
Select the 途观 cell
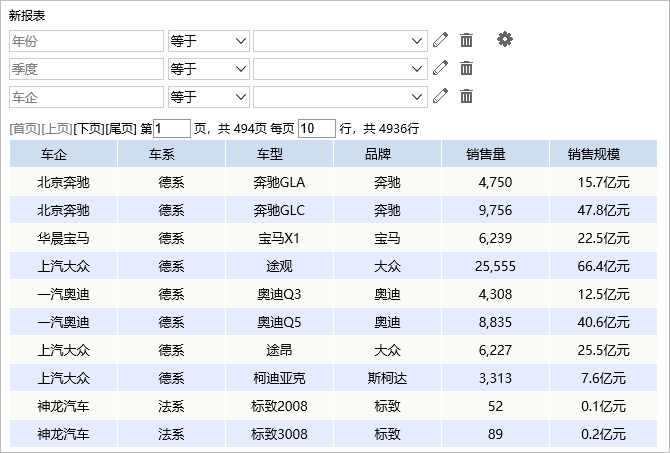click(x=279, y=266)
